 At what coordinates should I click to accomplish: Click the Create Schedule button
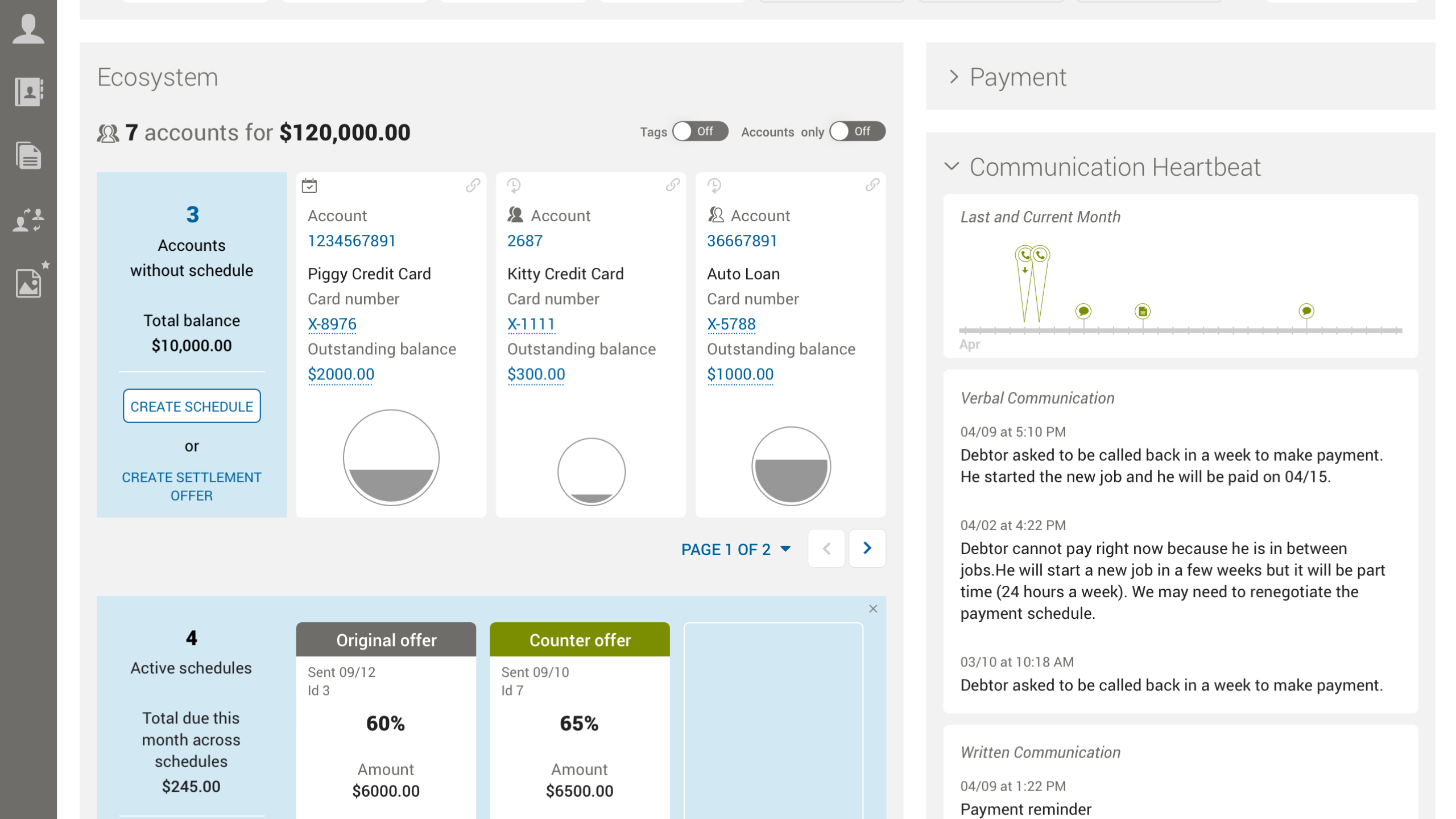(192, 406)
